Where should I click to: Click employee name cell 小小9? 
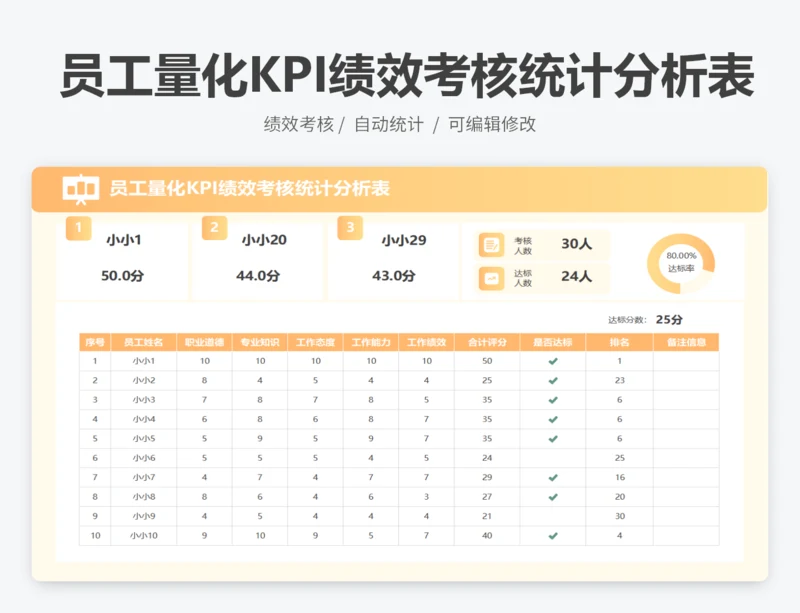point(144,516)
